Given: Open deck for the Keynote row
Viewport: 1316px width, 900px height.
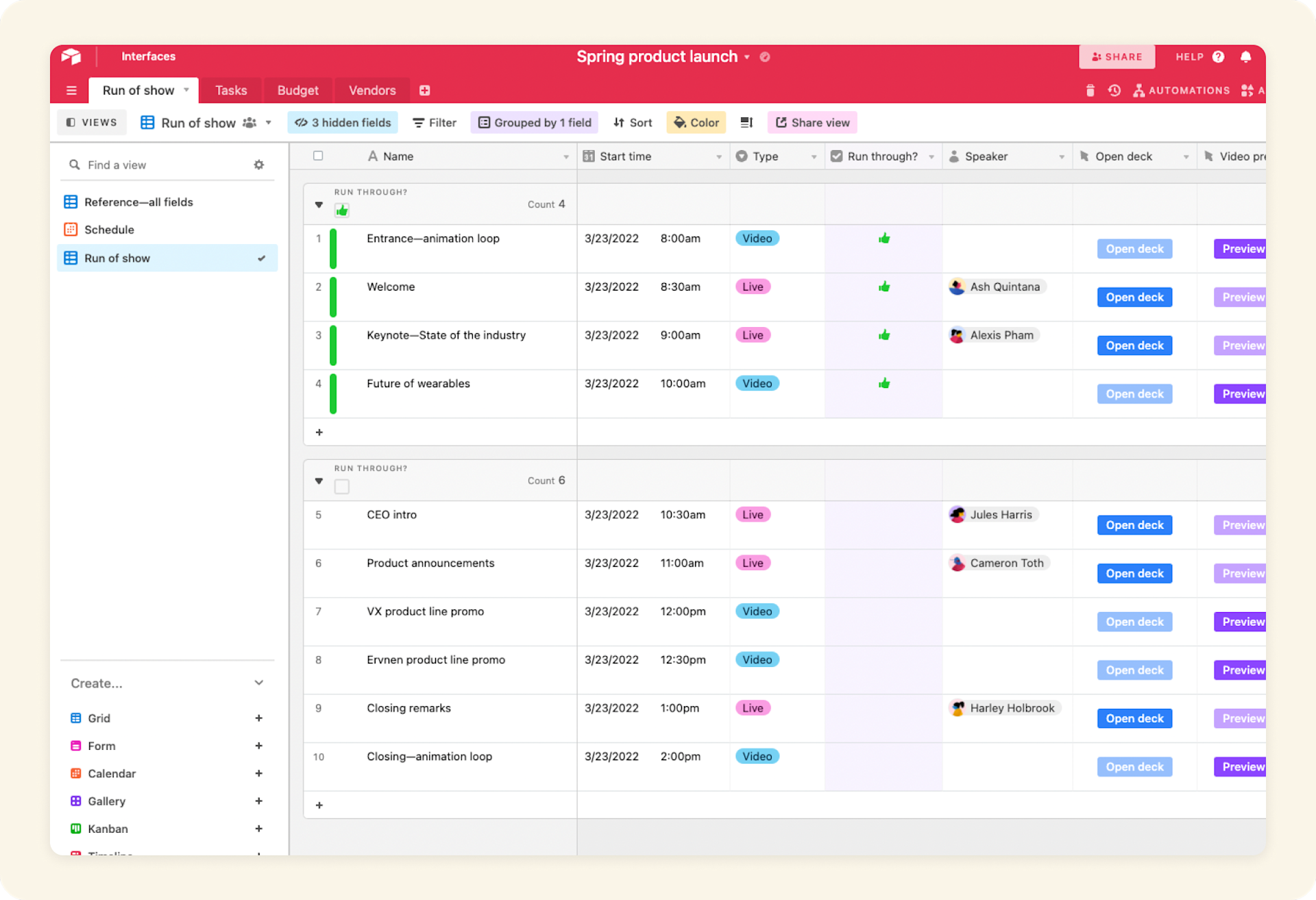Looking at the screenshot, I should [x=1134, y=345].
